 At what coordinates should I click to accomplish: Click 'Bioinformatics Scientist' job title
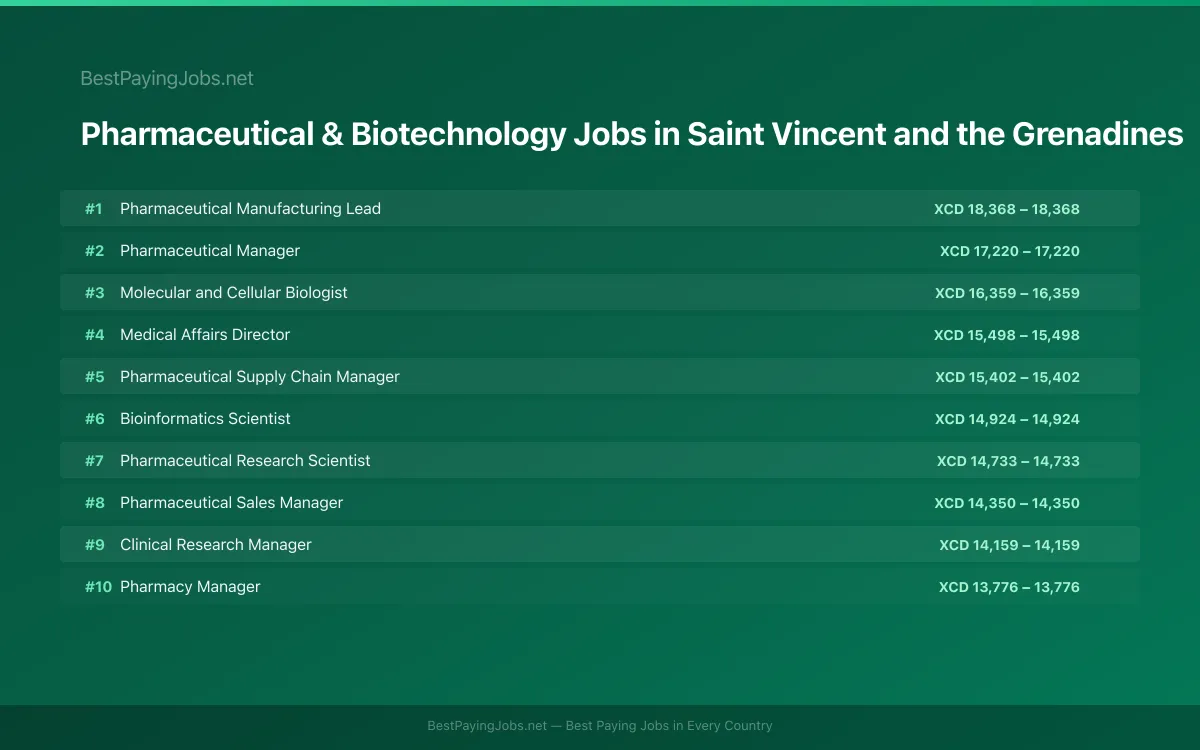(205, 419)
